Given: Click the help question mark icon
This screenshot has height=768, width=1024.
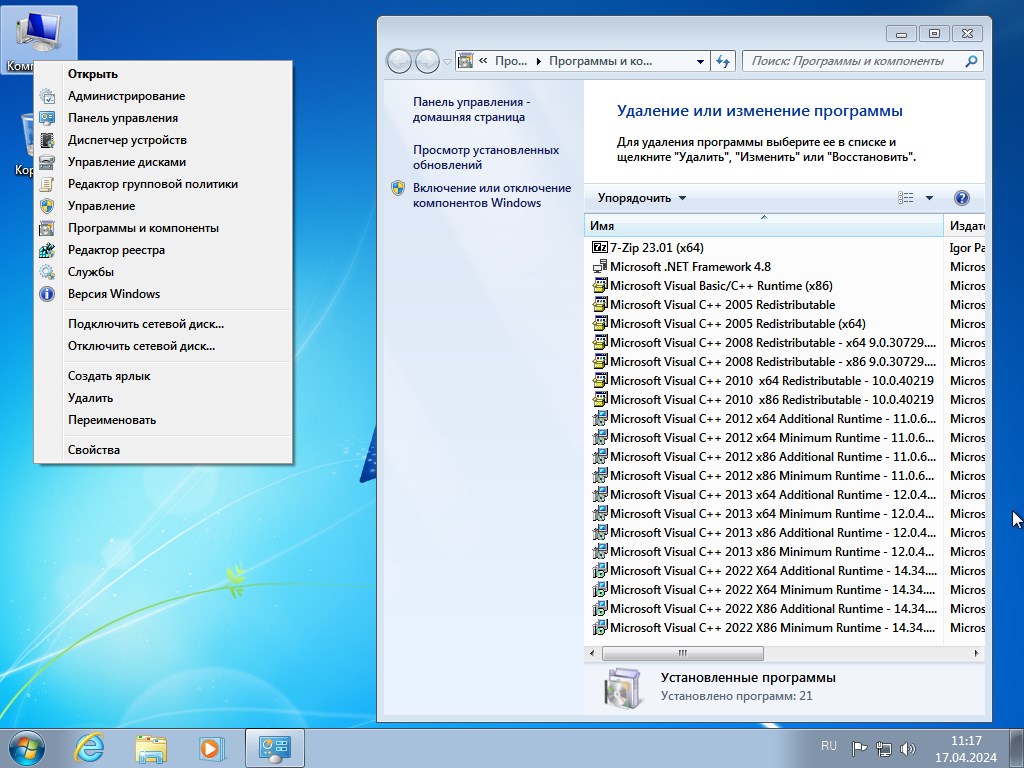Looking at the screenshot, I should (x=961, y=198).
